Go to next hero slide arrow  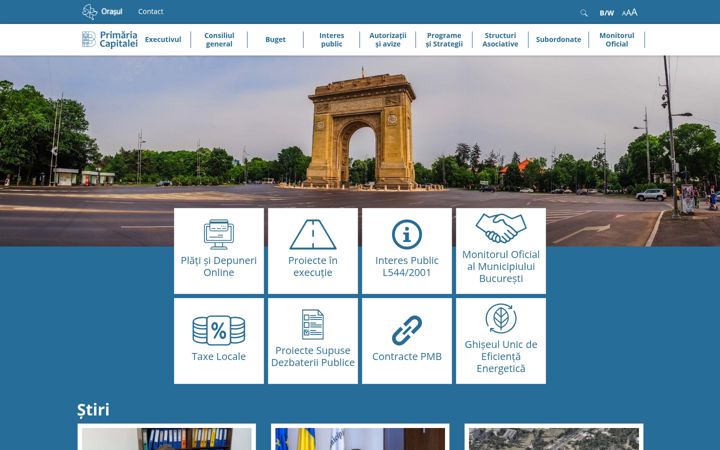click(666, 151)
